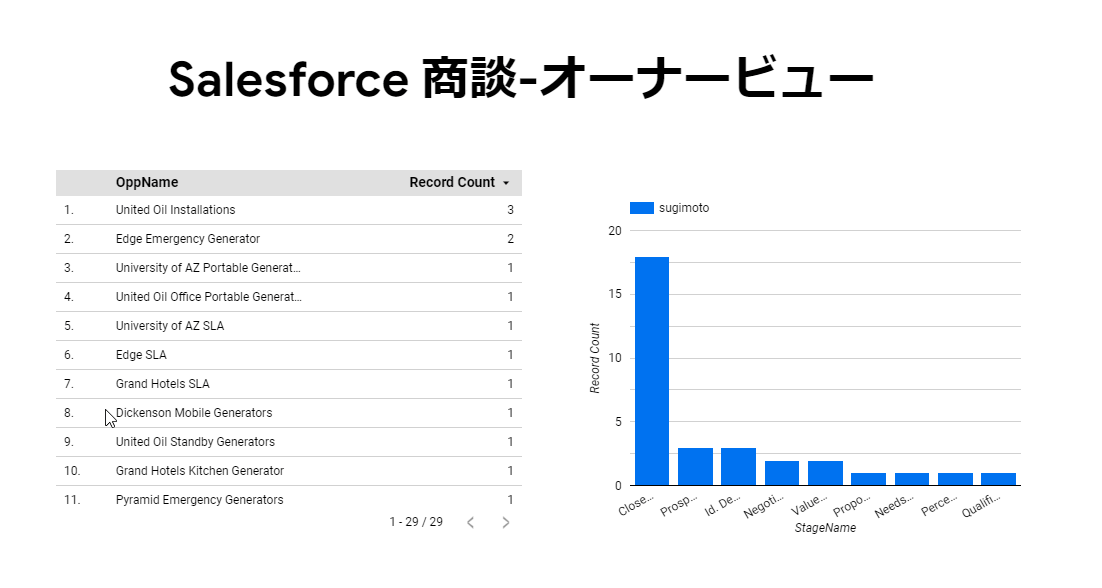
Task: Select United Oil Standby Generators row
Action: [289, 442]
